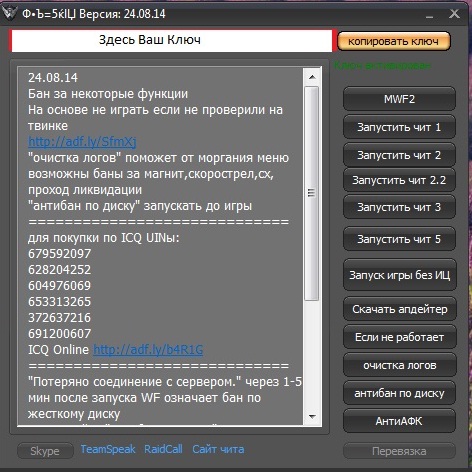Click the line «Бан за некоторые функции»
The image size is (472, 472).
[x=108, y=94]
